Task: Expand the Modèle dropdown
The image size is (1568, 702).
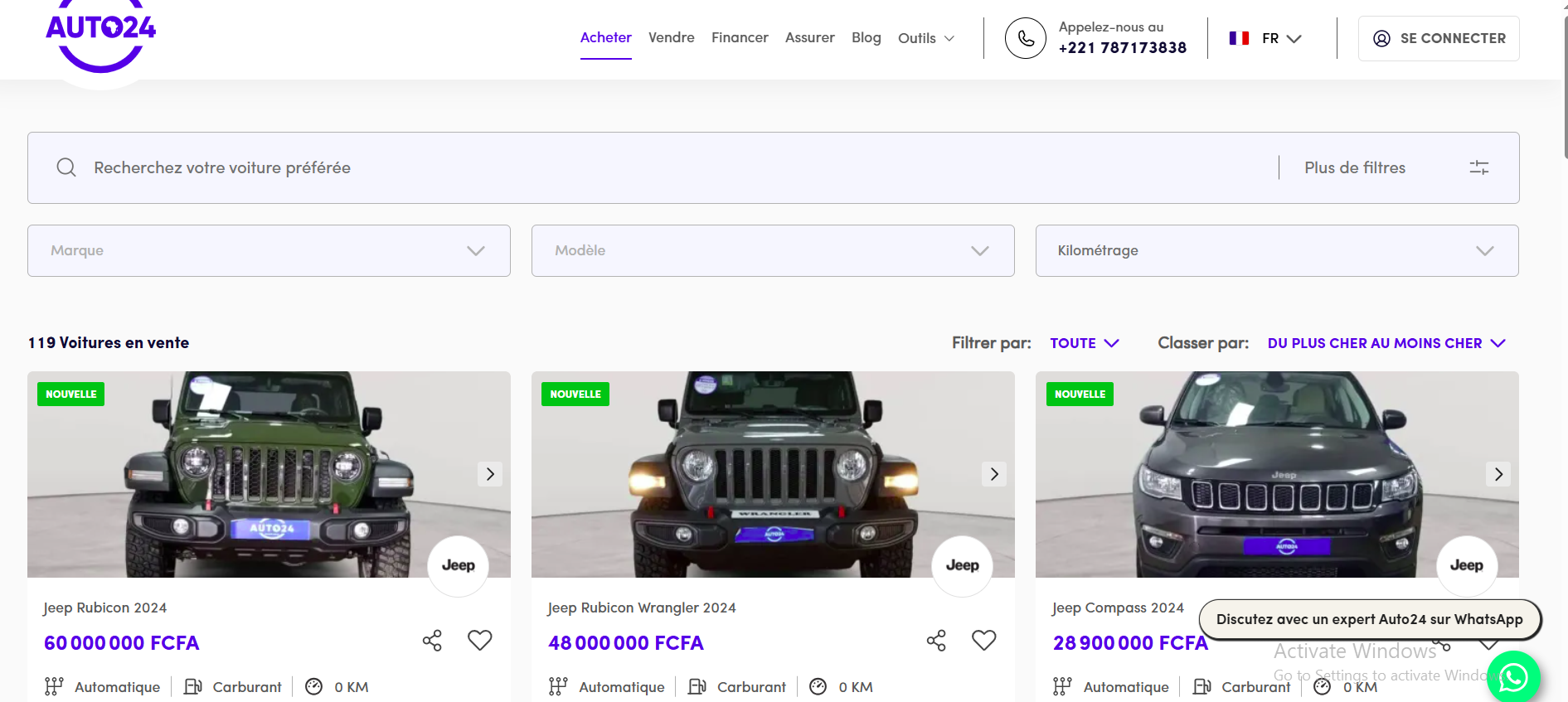Action: (773, 250)
